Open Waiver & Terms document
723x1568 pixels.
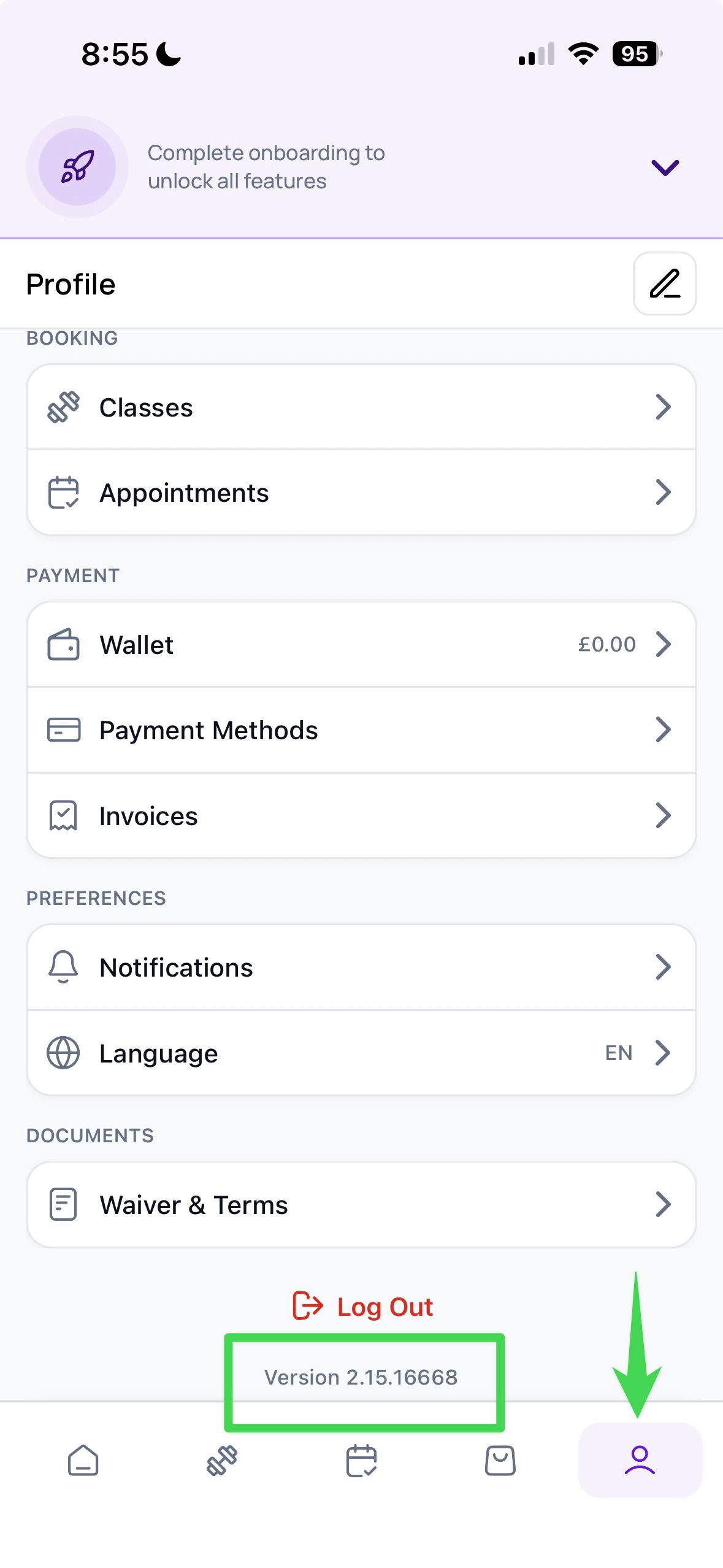(x=361, y=1204)
